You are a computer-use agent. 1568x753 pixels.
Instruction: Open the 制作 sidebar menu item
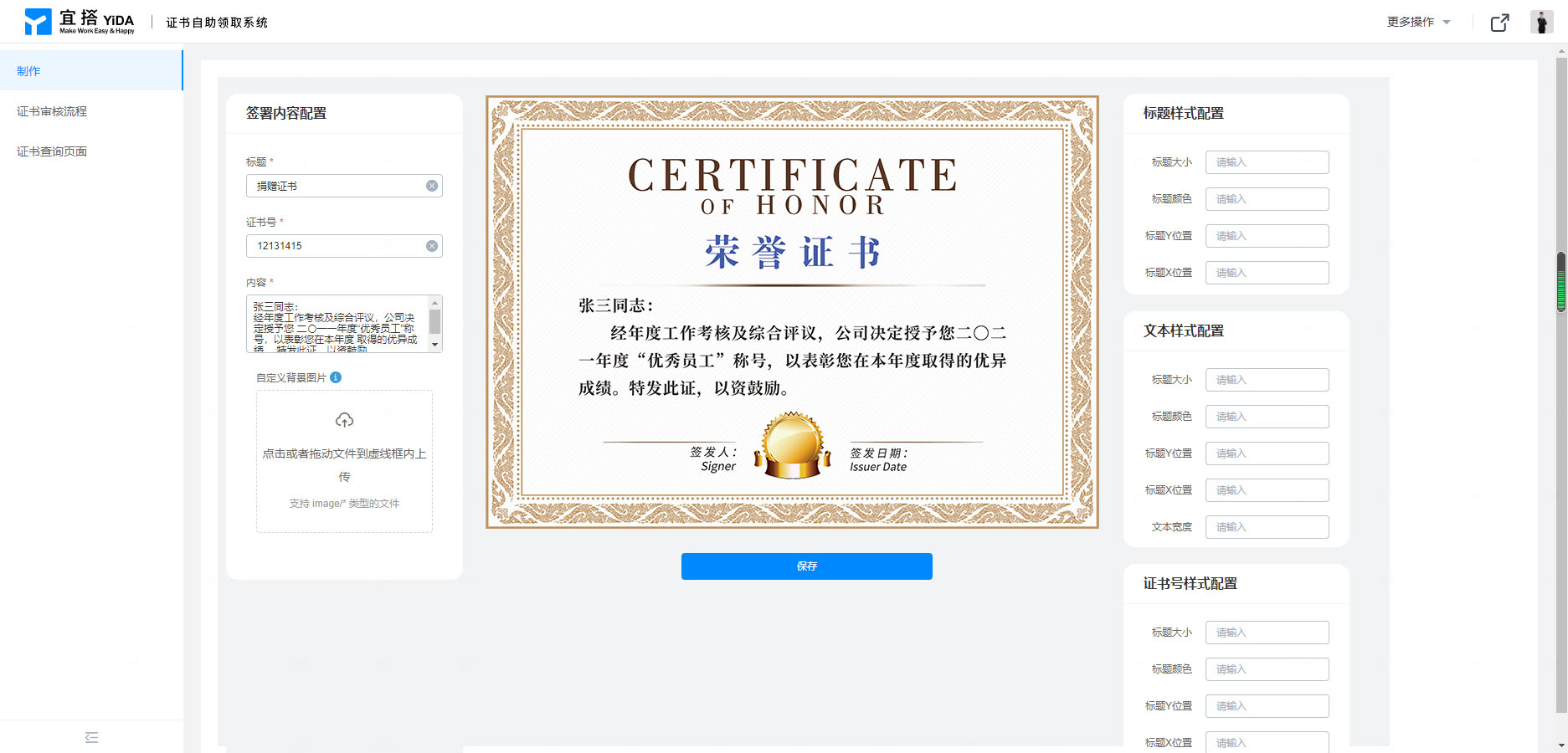(28, 71)
